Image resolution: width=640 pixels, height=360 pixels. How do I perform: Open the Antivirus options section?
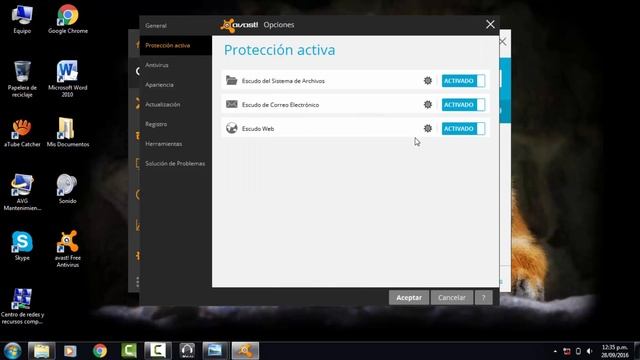click(x=157, y=65)
